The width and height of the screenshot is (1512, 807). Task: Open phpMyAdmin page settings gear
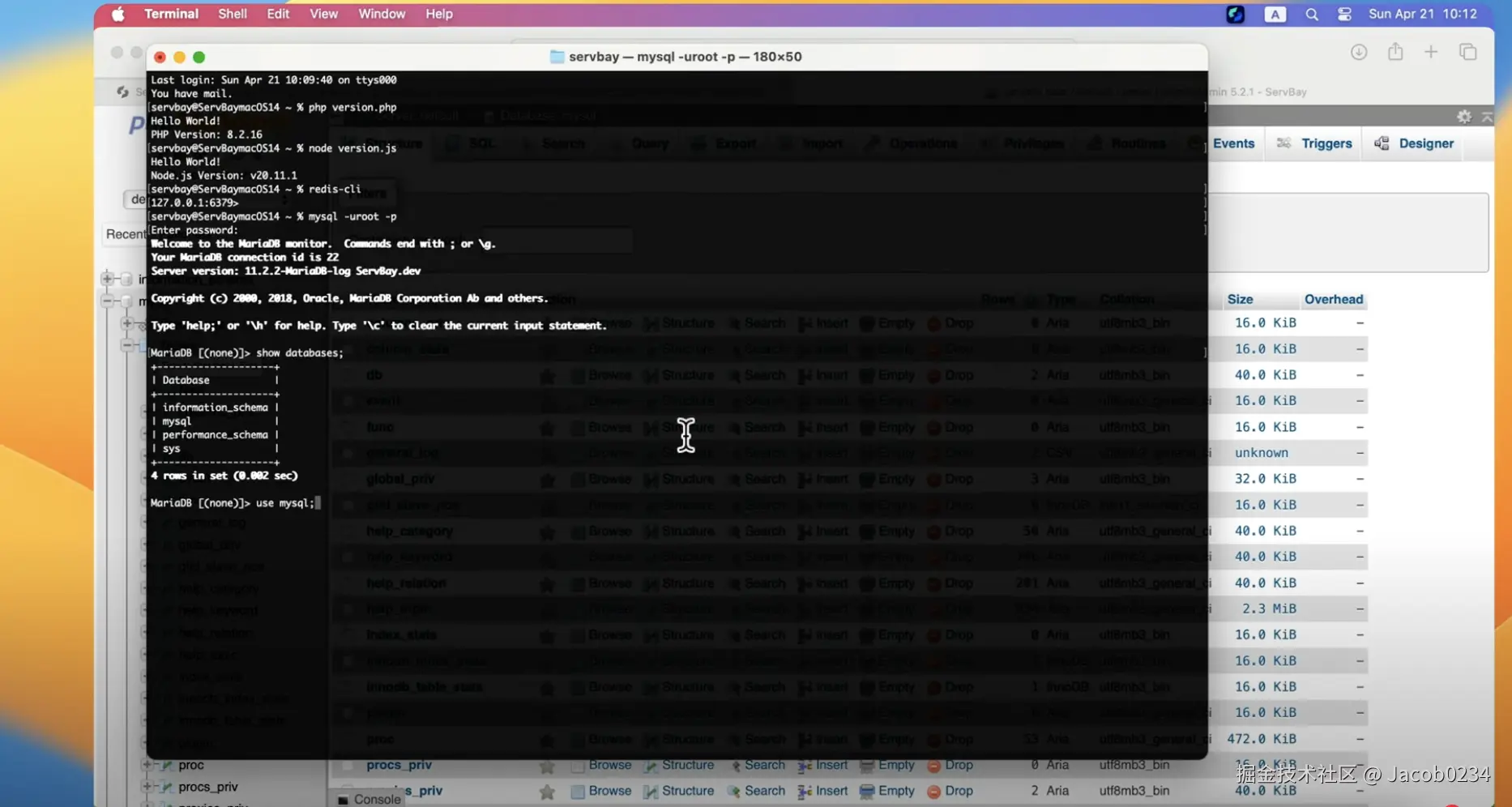point(1464,117)
